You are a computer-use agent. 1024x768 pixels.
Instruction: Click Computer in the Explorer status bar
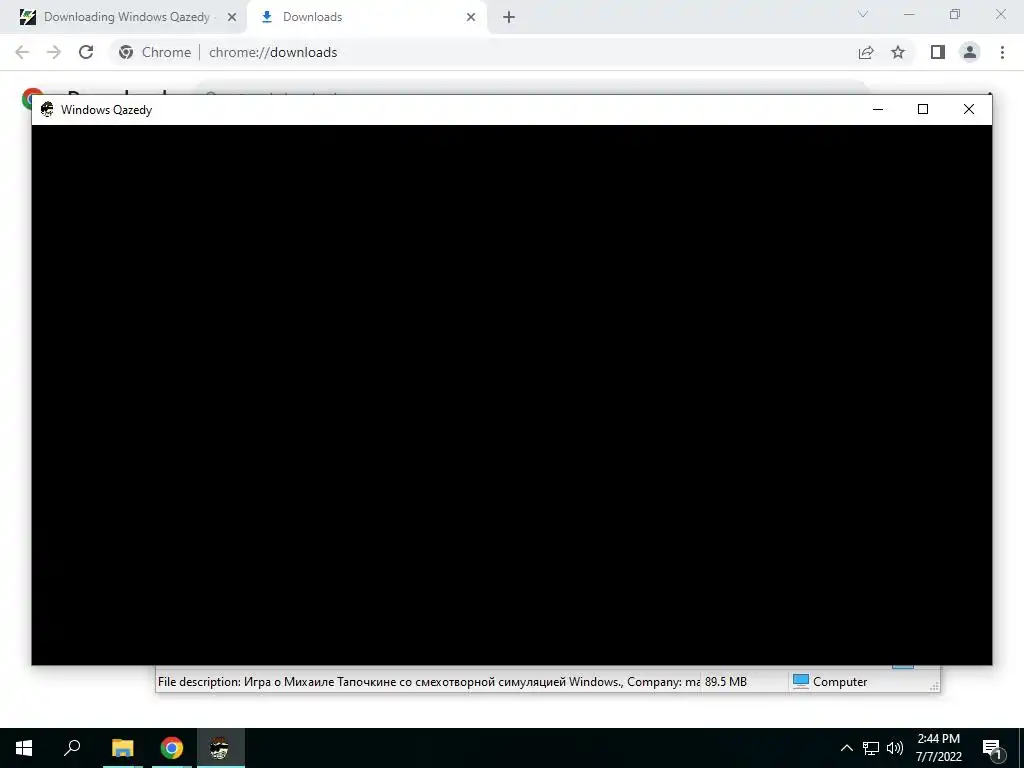[x=830, y=682]
